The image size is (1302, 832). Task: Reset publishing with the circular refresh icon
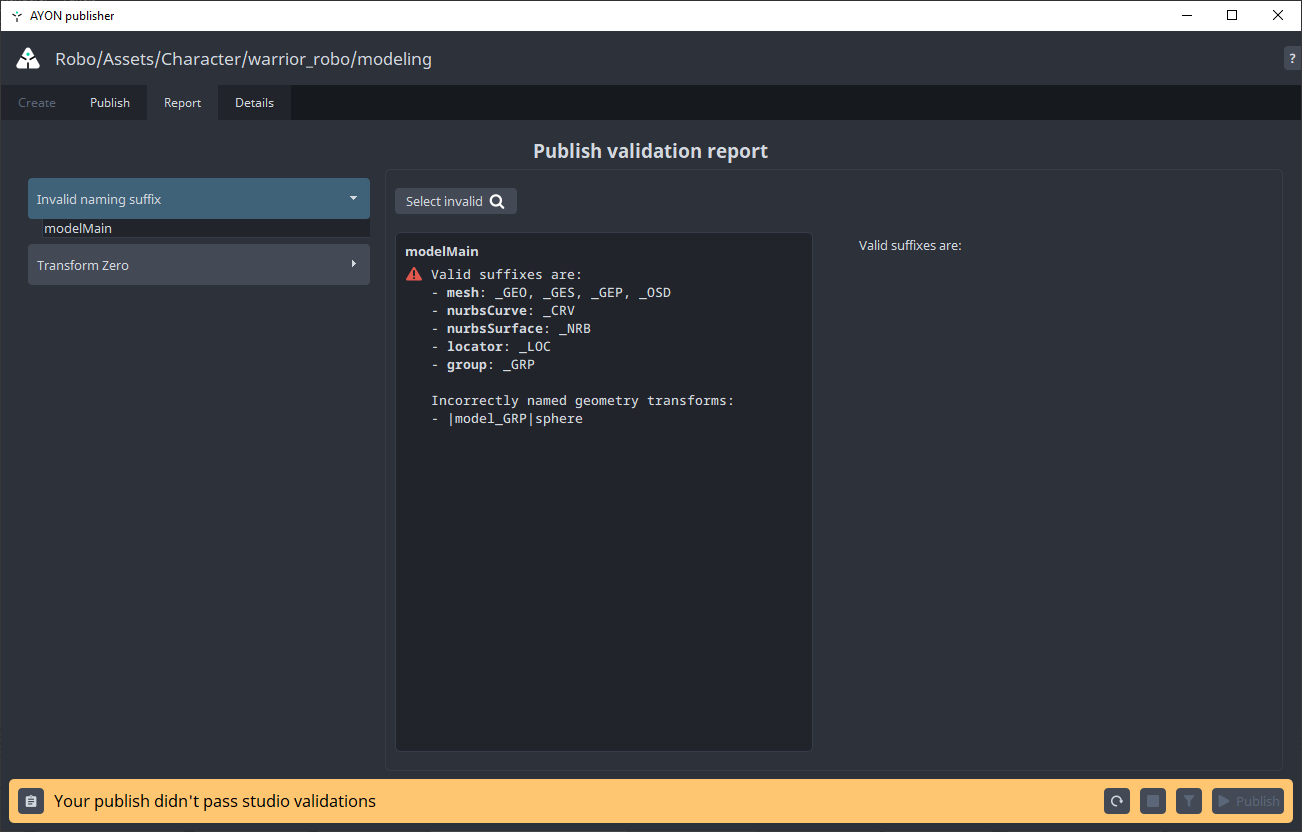(x=1117, y=801)
